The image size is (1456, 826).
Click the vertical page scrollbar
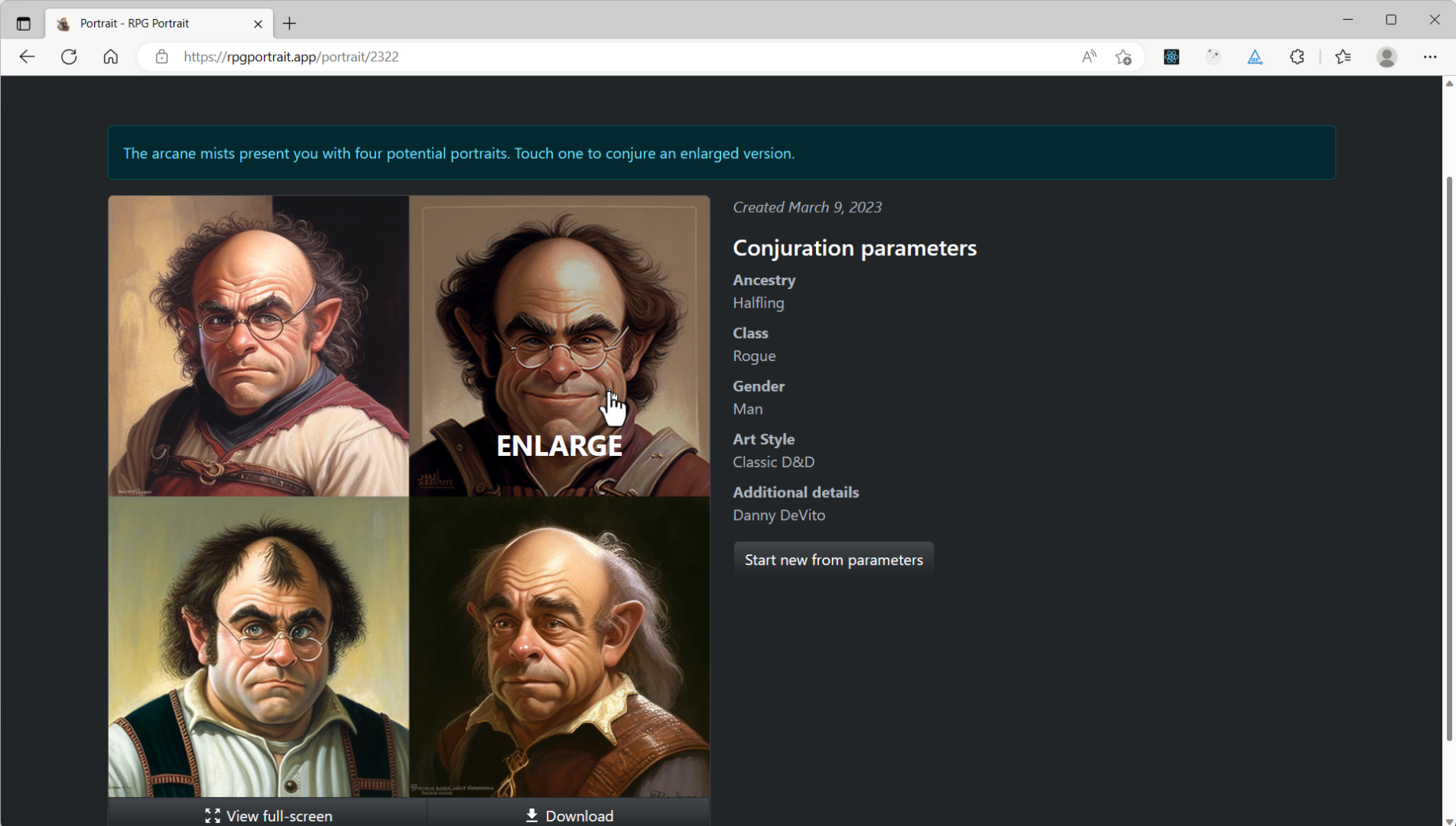point(1448,459)
